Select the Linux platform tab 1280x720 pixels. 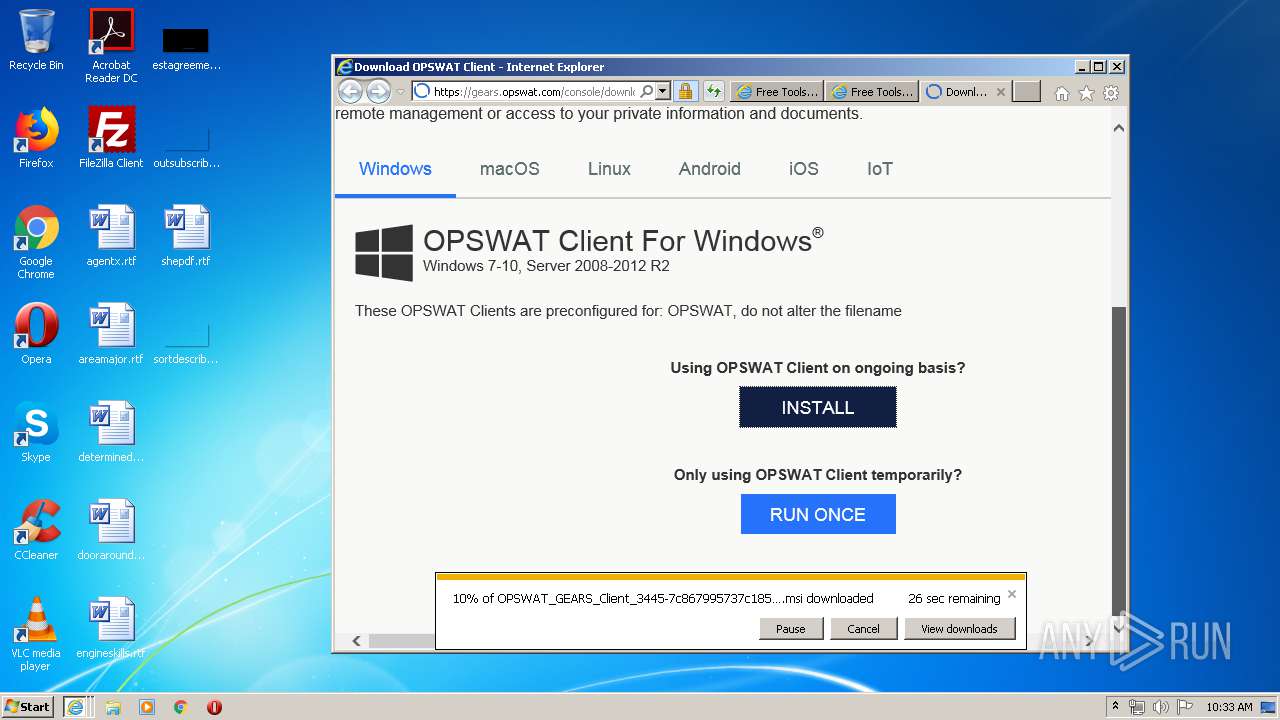pos(609,169)
